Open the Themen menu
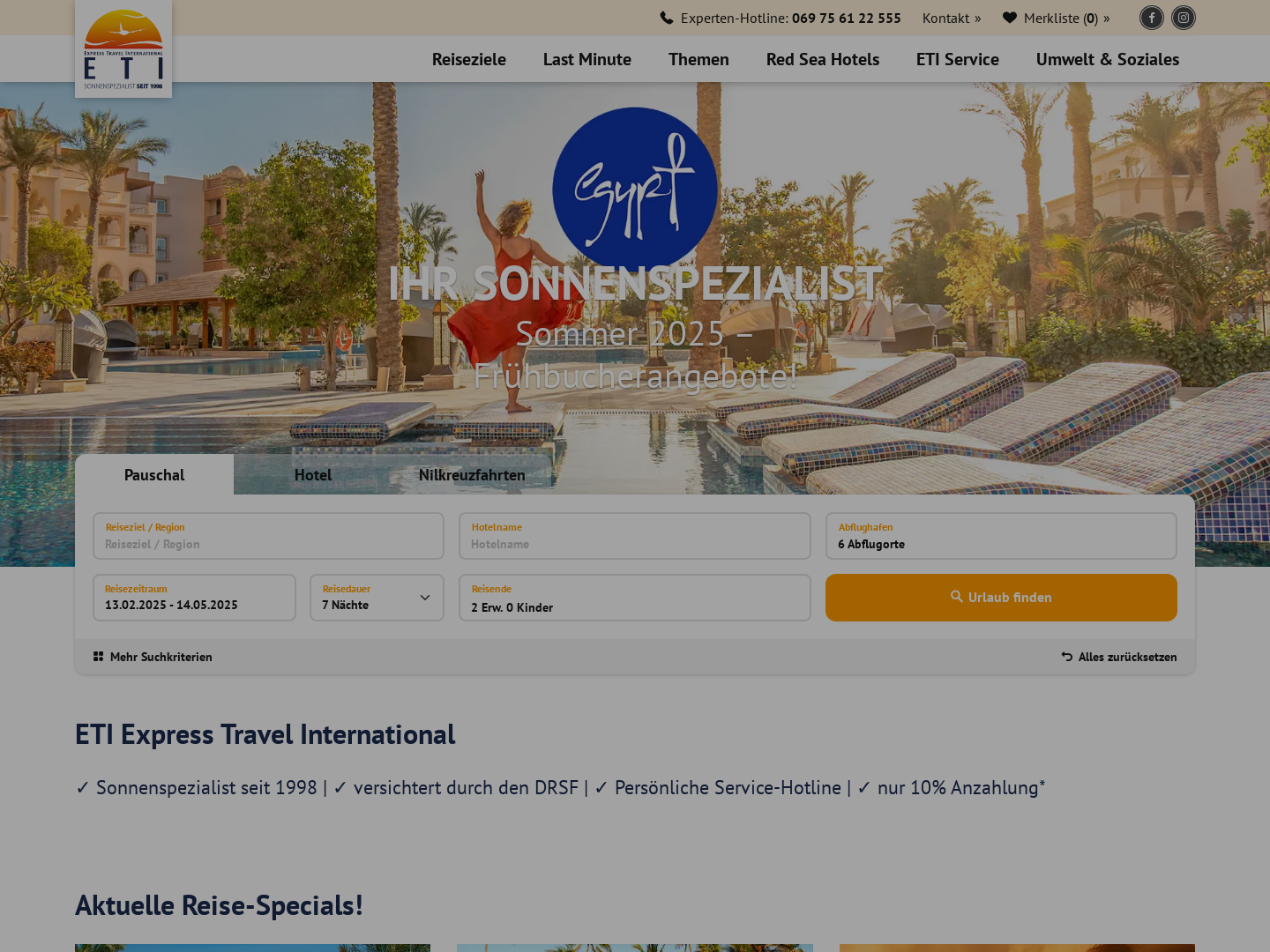 [x=698, y=59]
